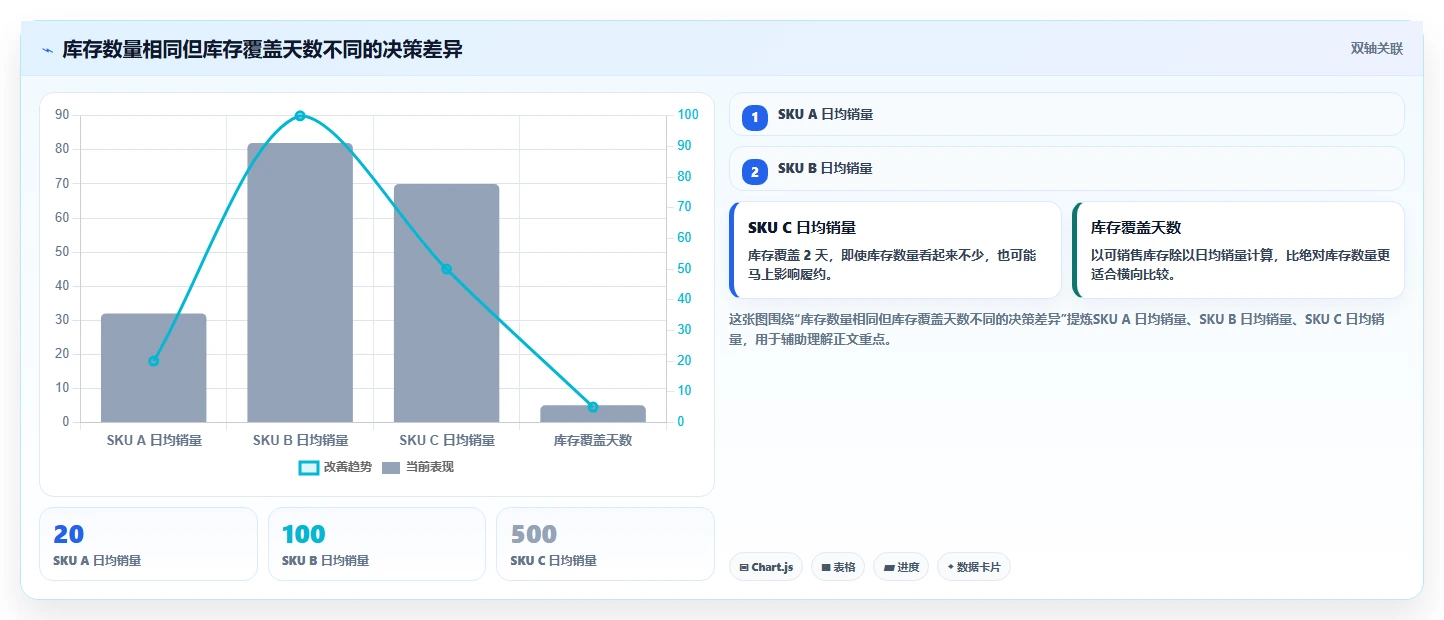Click the stat card showing 500
Viewport: 1444px width, 620px height.
tap(605, 544)
